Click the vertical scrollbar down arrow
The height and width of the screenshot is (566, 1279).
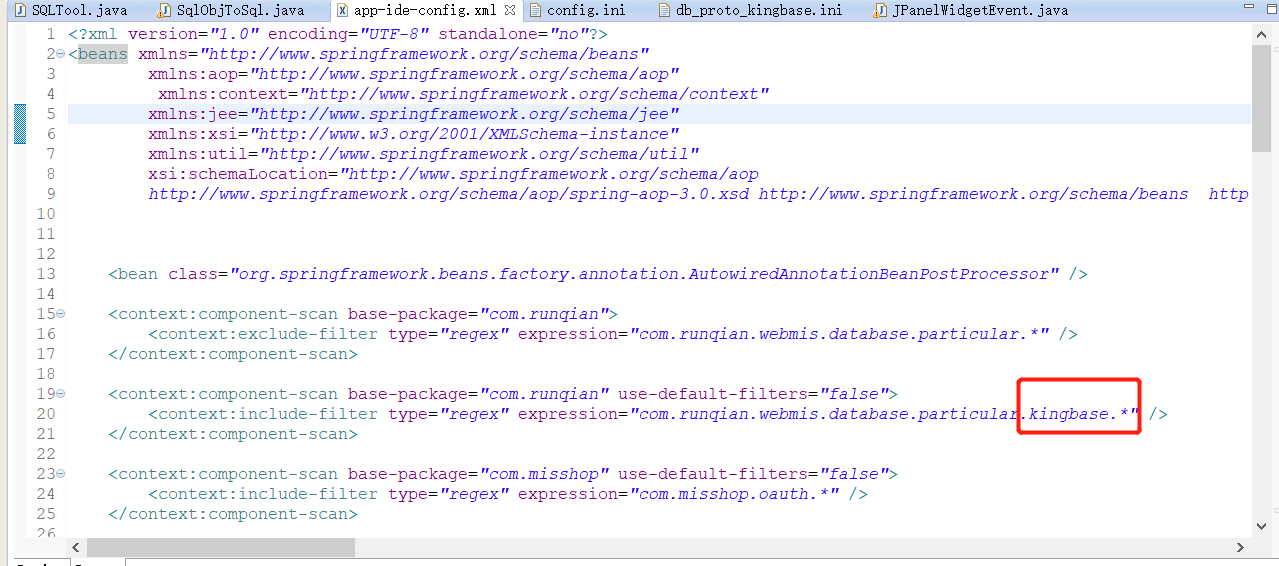point(1260,526)
